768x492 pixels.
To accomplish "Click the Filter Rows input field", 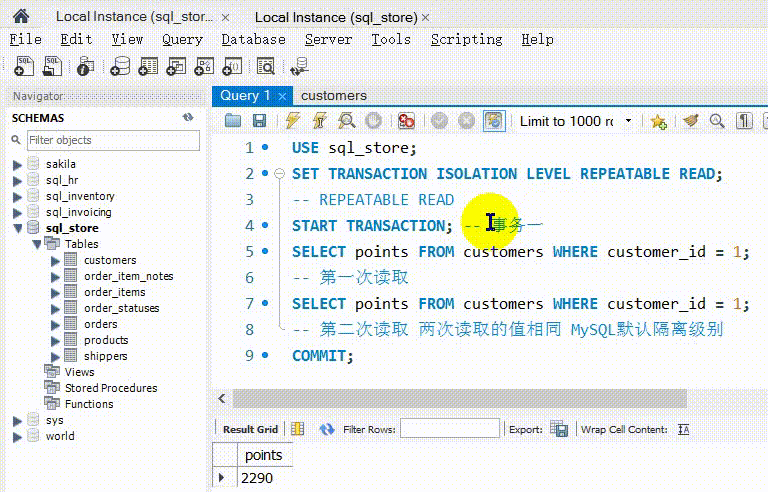I will (x=450, y=428).
